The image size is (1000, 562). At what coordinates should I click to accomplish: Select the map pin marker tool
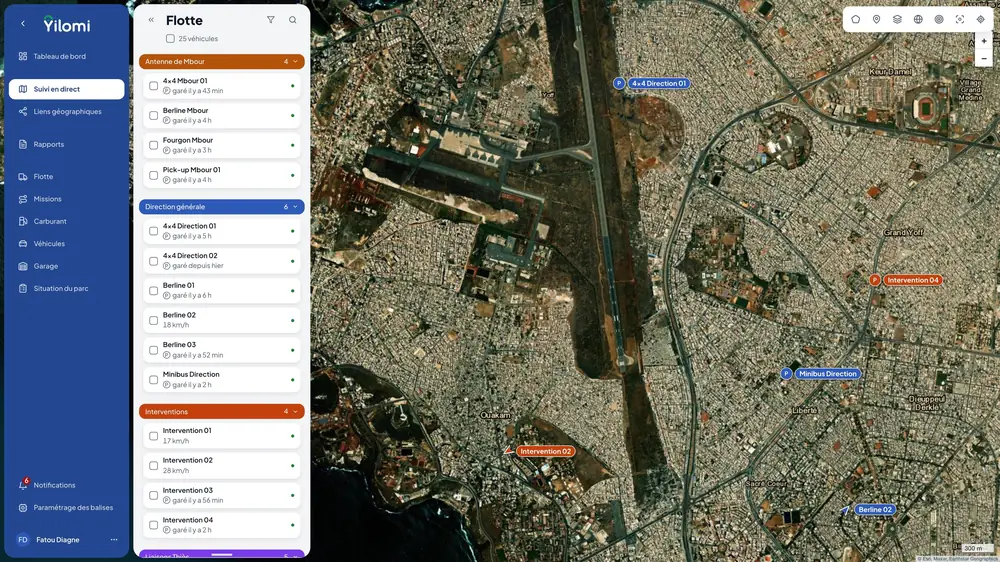[x=876, y=20]
